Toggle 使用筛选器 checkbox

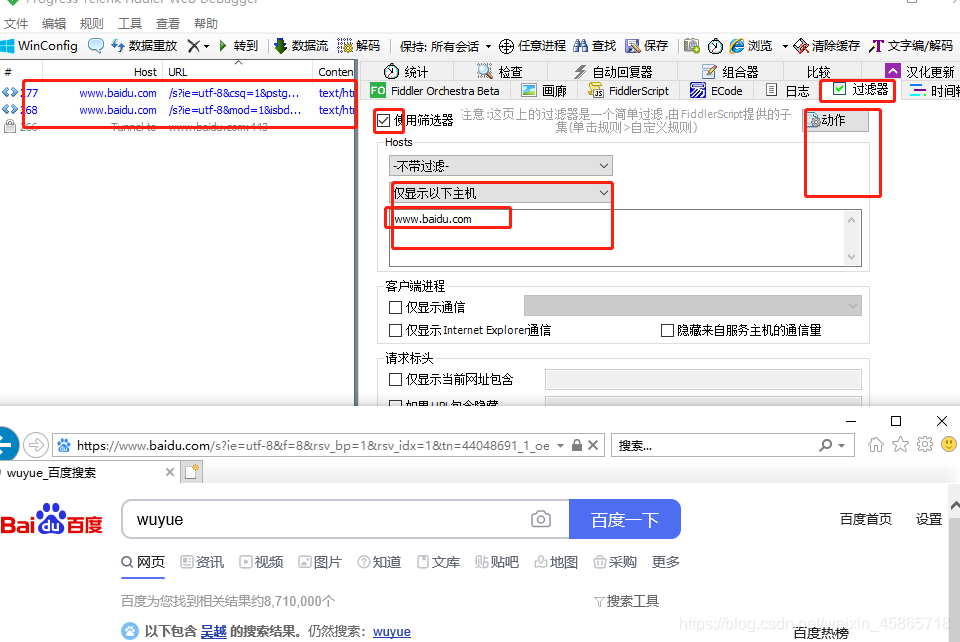pyautogui.click(x=383, y=121)
